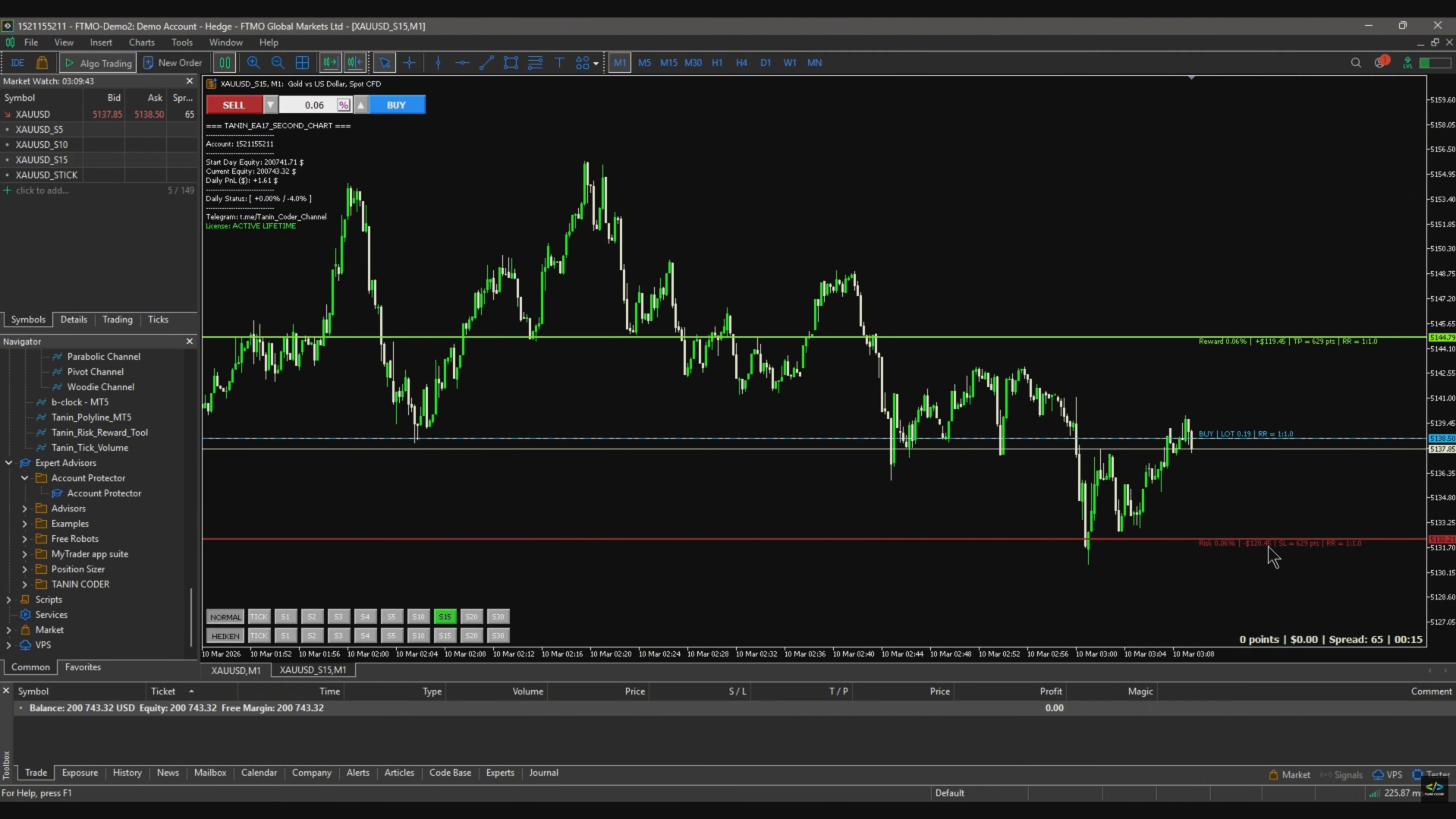The image size is (1456, 819).
Task: Click the search magnifier in toolbar
Action: coord(1356,63)
